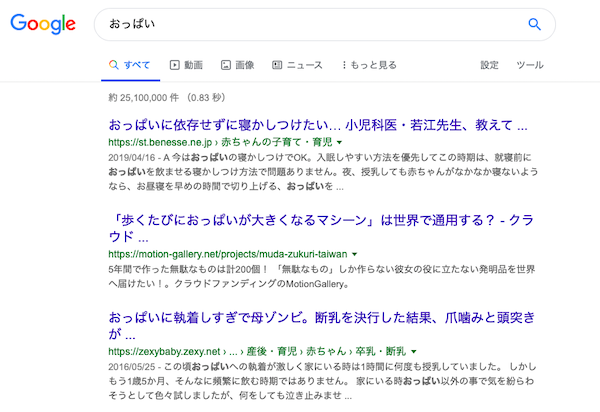Click the zexybaby.zexy.net URL
Screen dimensions: 600x412
click(164, 352)
